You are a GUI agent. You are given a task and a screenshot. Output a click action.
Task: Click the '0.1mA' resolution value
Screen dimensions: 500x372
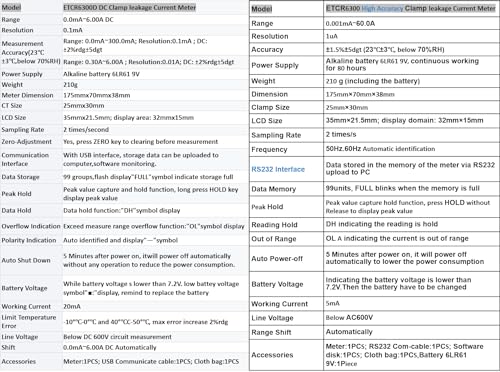pyautogui.click(x=73, y=30)
